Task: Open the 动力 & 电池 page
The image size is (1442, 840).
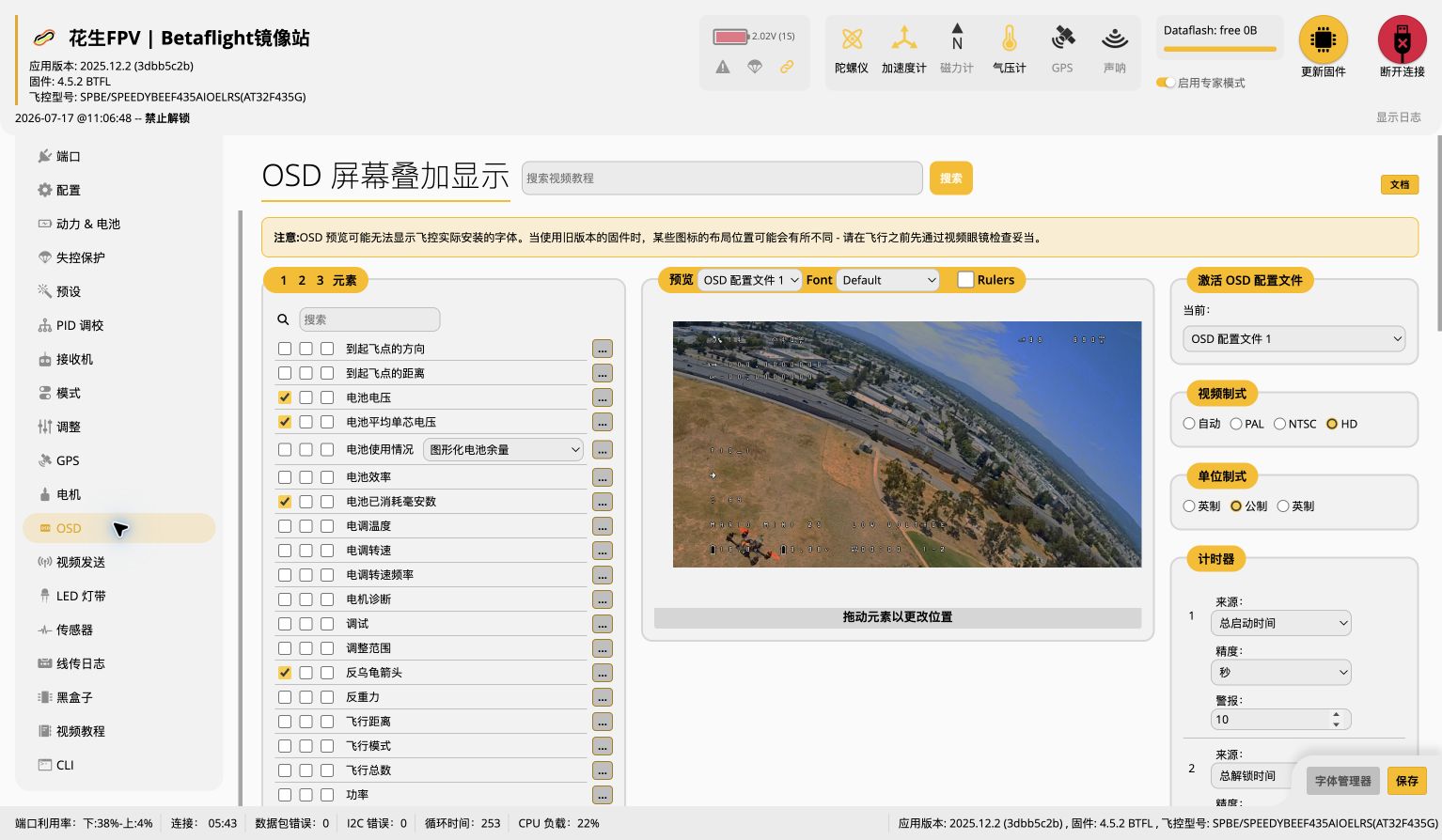Action: click(x=119, y=224)
